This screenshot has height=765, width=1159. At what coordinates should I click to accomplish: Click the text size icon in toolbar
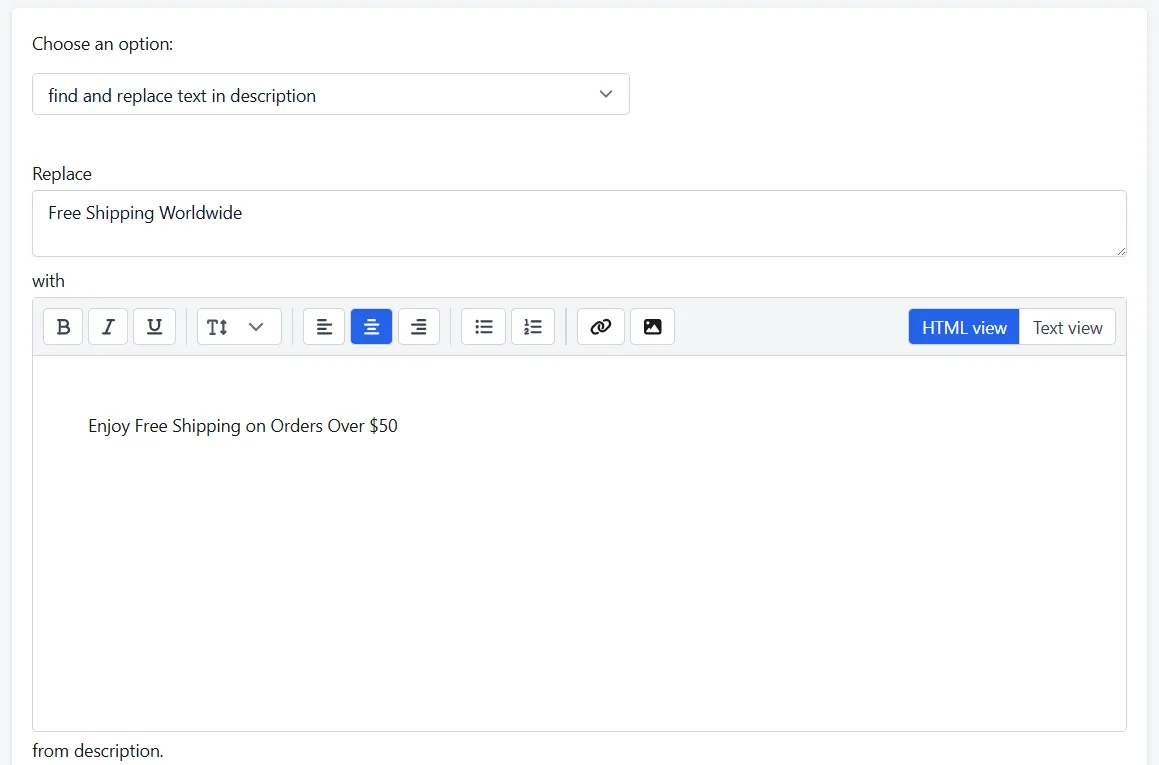pos(217,327)
